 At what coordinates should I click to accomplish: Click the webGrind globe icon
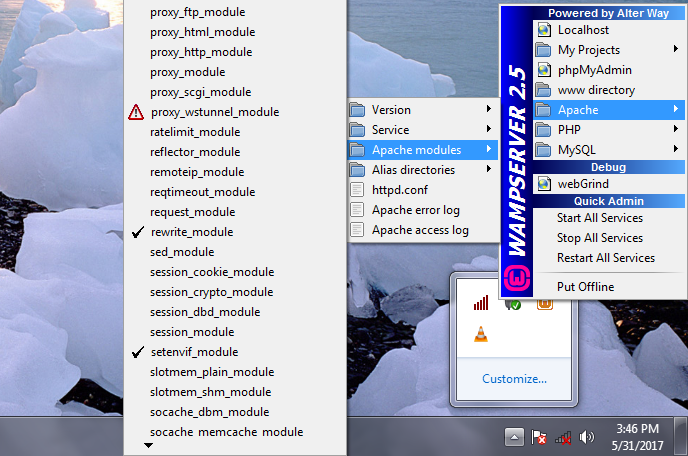544,184
